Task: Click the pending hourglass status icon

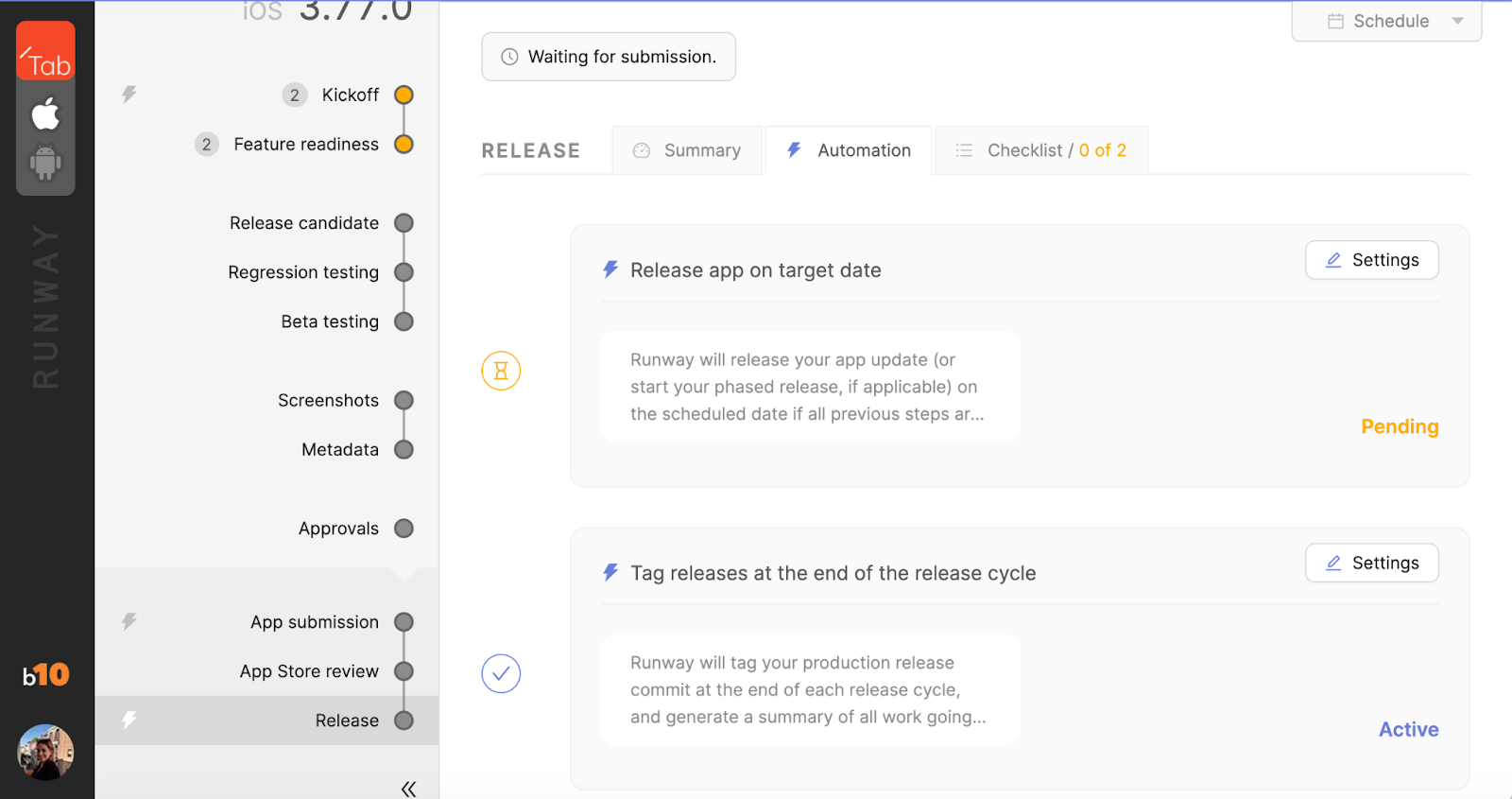Action: [501, 371]
